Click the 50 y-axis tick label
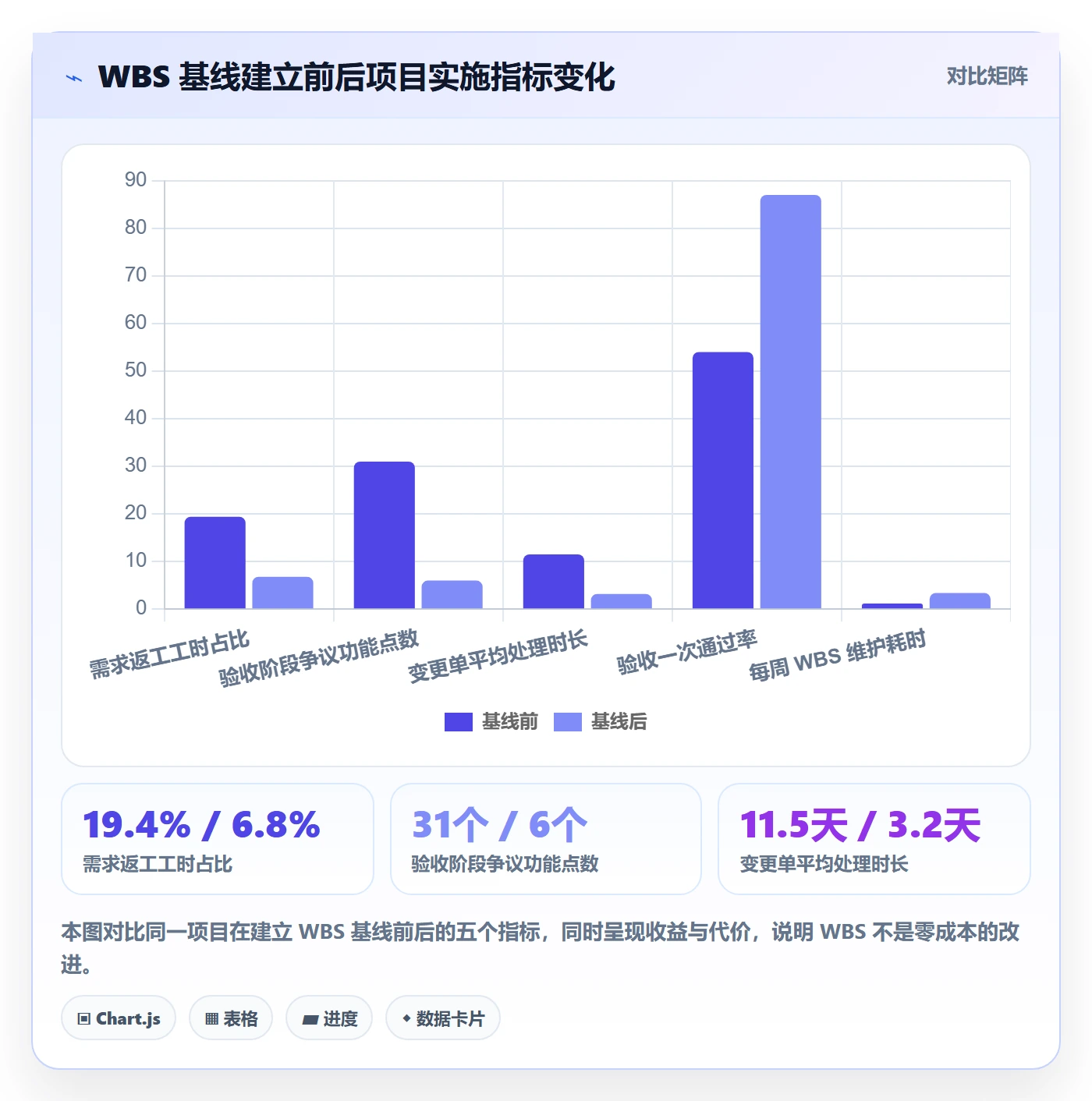Viewport: 1092px width, 1101px height. coord(136,370)
